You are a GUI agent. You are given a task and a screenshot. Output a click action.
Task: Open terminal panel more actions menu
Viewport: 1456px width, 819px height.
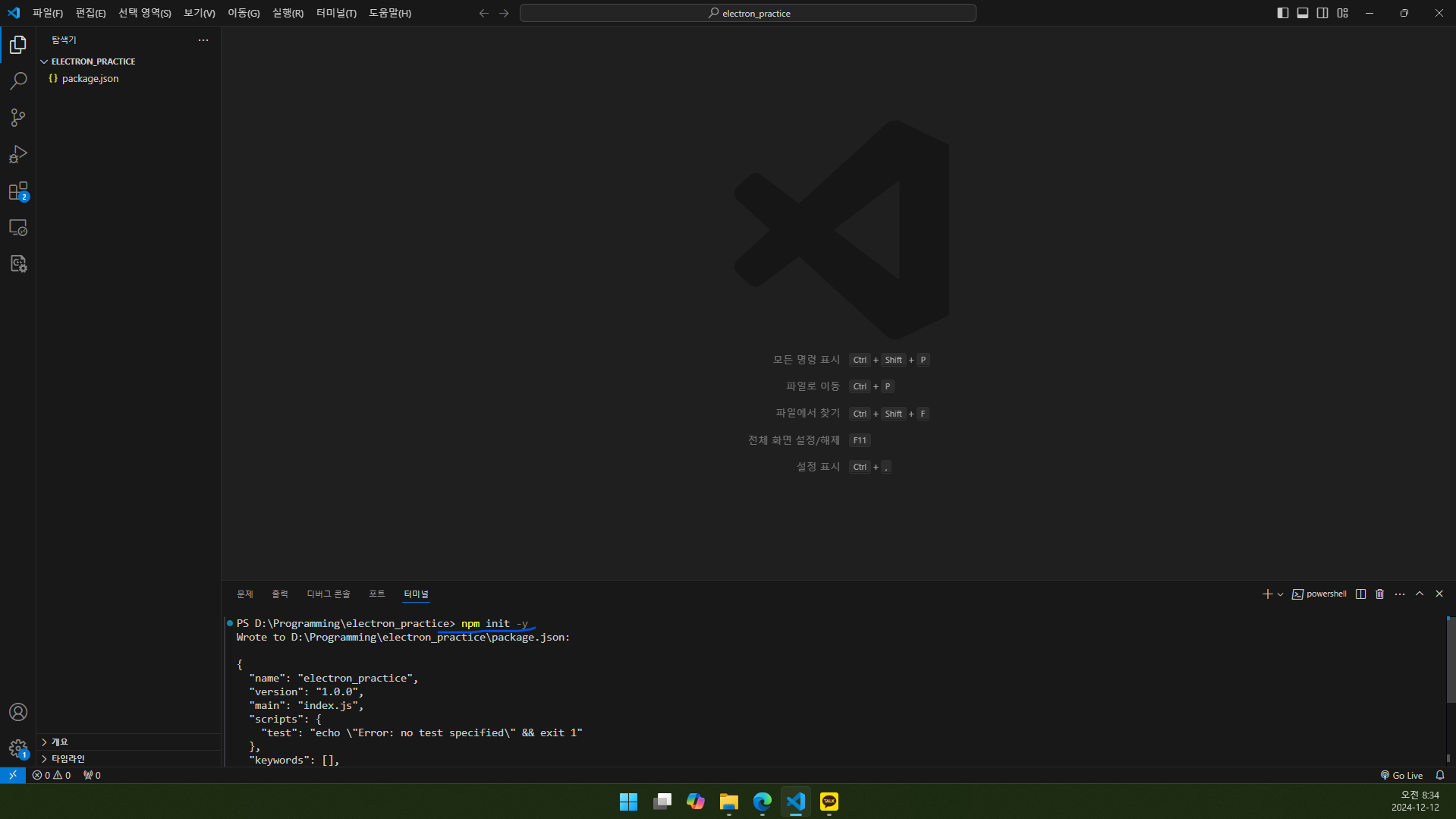[x=1400, y=594]
